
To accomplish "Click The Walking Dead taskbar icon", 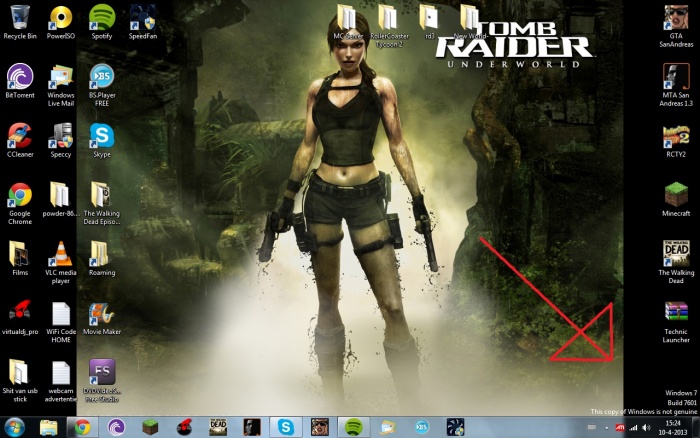I will 218,427.
